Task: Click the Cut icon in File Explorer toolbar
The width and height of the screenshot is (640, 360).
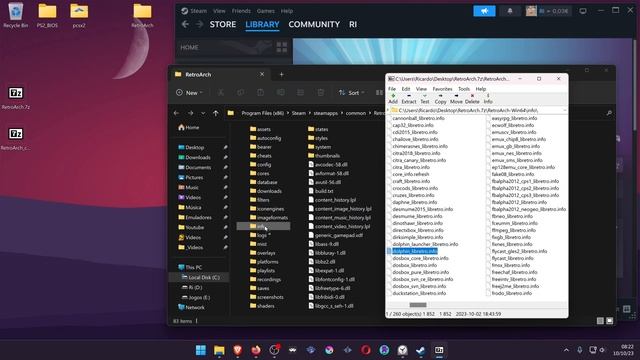Action: (221, 93)
